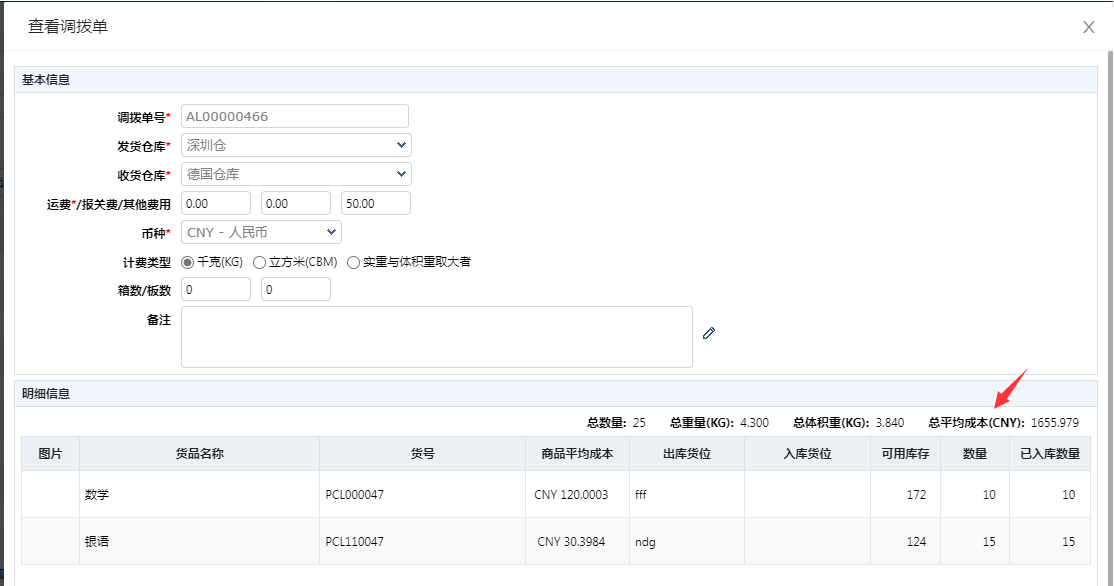Select the 千克(KG) radio button

click(x=188, y=262)
